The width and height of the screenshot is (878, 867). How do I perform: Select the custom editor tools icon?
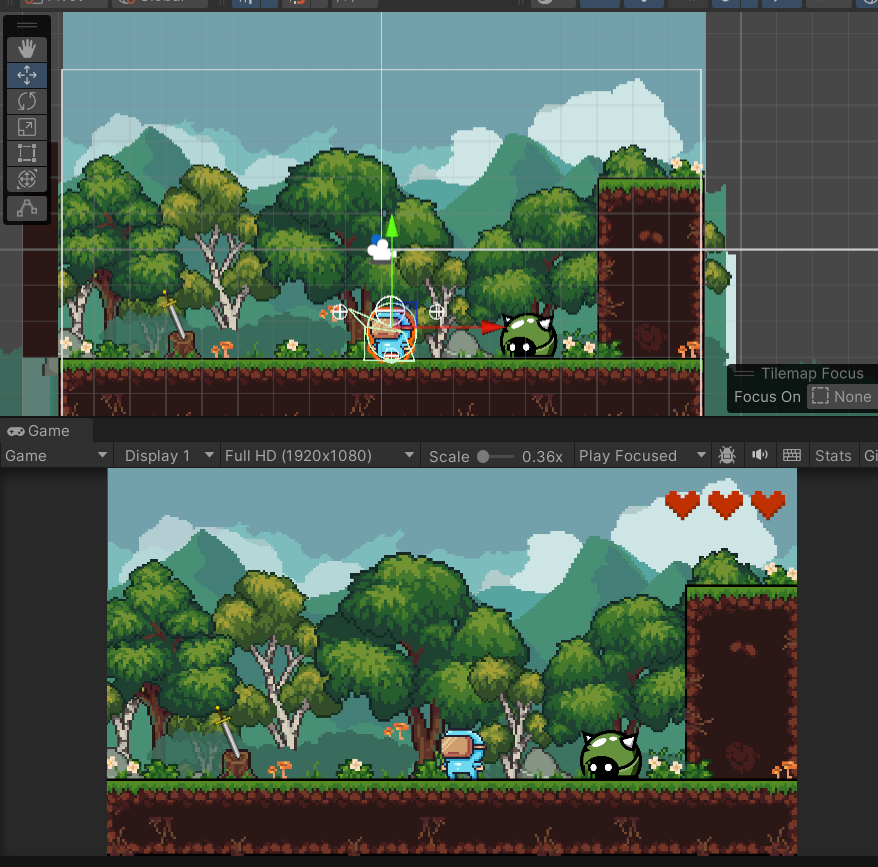27,208
